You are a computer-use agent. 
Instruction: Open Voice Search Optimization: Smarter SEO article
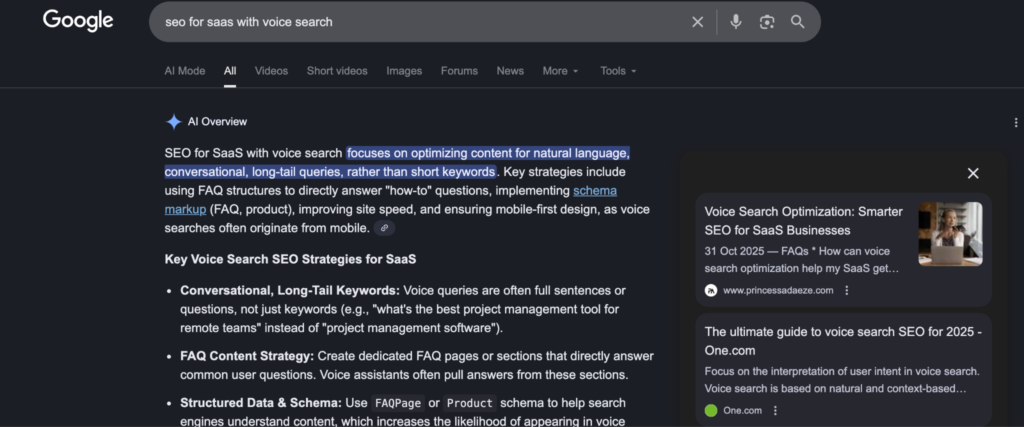[804, 221]
